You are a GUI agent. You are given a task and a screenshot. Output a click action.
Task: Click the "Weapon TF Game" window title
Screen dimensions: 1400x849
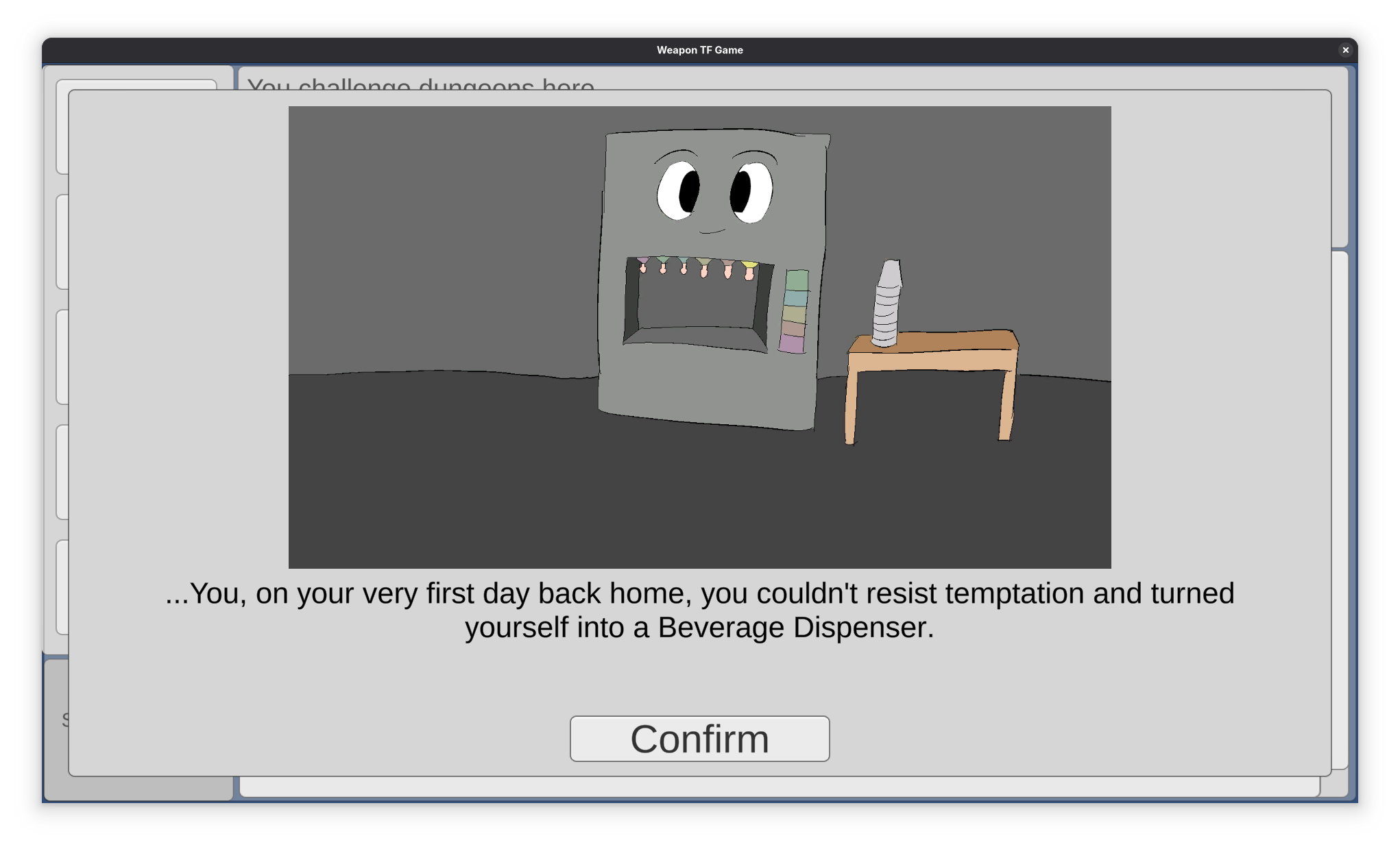pyautogui.click(x=699, y=50)
